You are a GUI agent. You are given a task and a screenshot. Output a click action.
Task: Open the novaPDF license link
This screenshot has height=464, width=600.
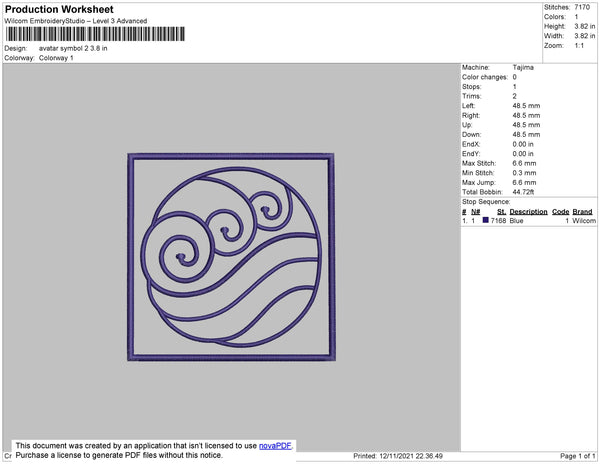point(275,446)
